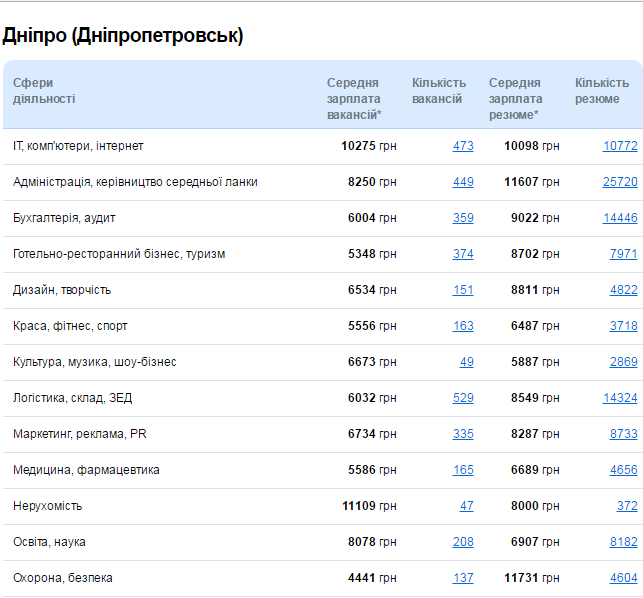This screenshot has height=598, width=643.
Task: Open the 8733 resumes link for Маркетинг, реклама
Action: (623, 434)
